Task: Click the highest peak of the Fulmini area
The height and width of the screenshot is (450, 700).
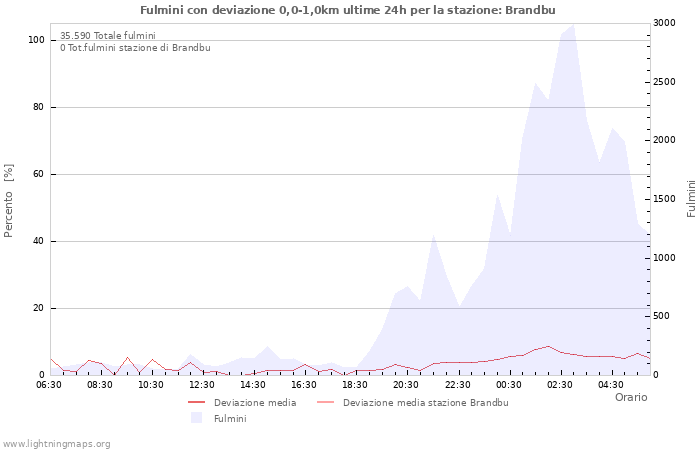Action: tap(573, 26)
